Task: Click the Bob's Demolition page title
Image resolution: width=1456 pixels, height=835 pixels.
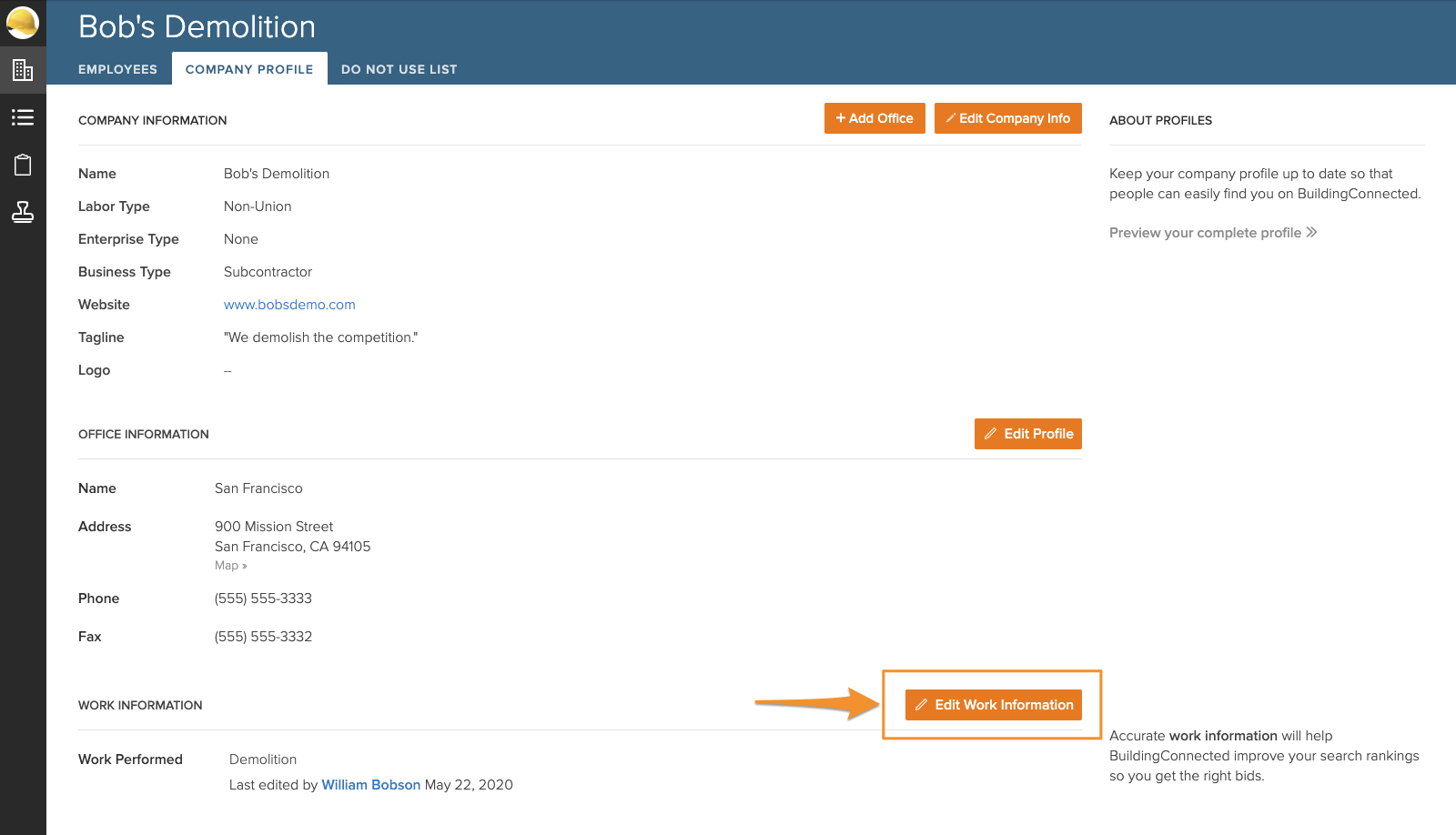Action: 197,27
